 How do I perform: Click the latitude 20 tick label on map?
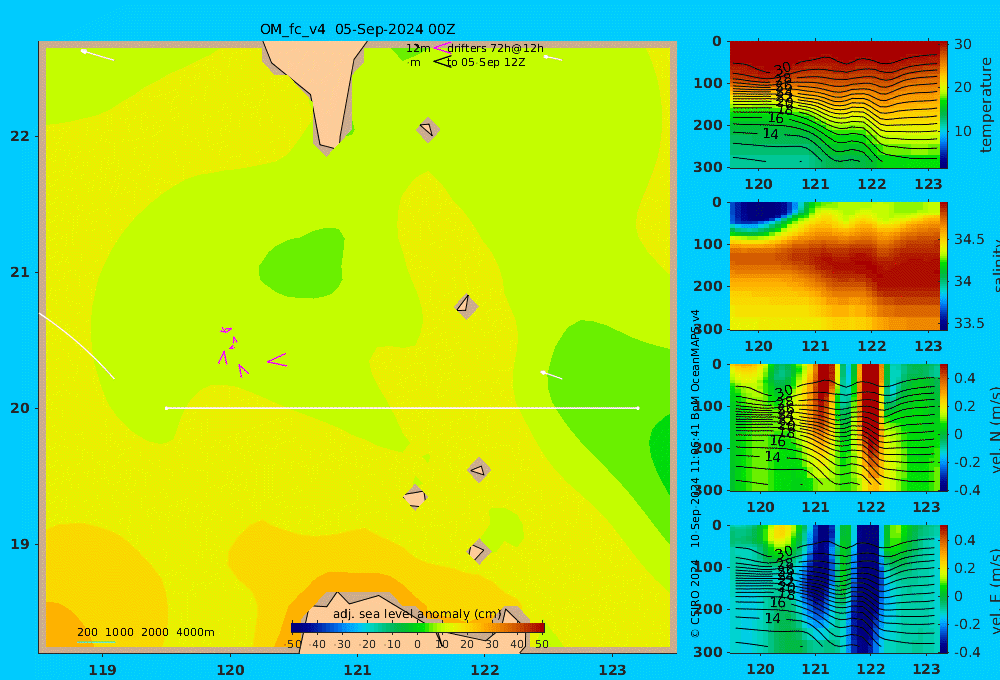point(20,408)
